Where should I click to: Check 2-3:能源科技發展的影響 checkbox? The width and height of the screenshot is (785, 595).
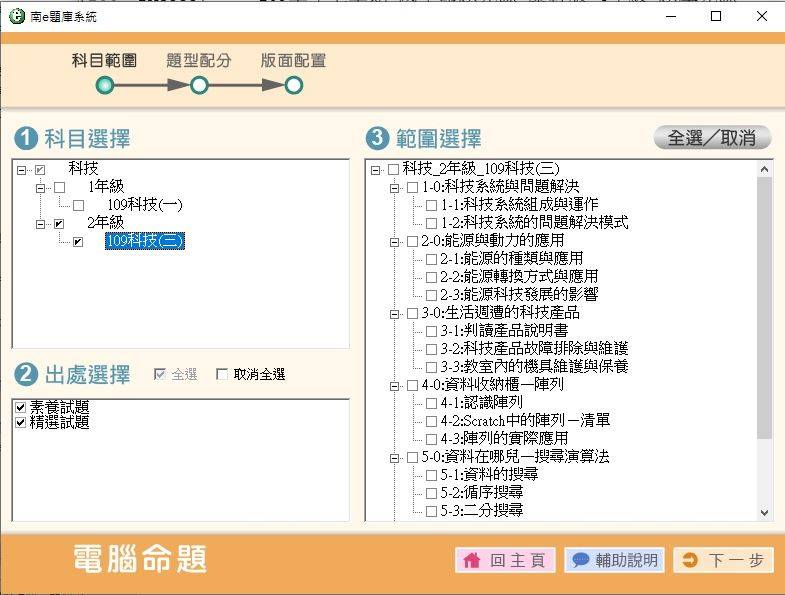[x=432, y=295]
